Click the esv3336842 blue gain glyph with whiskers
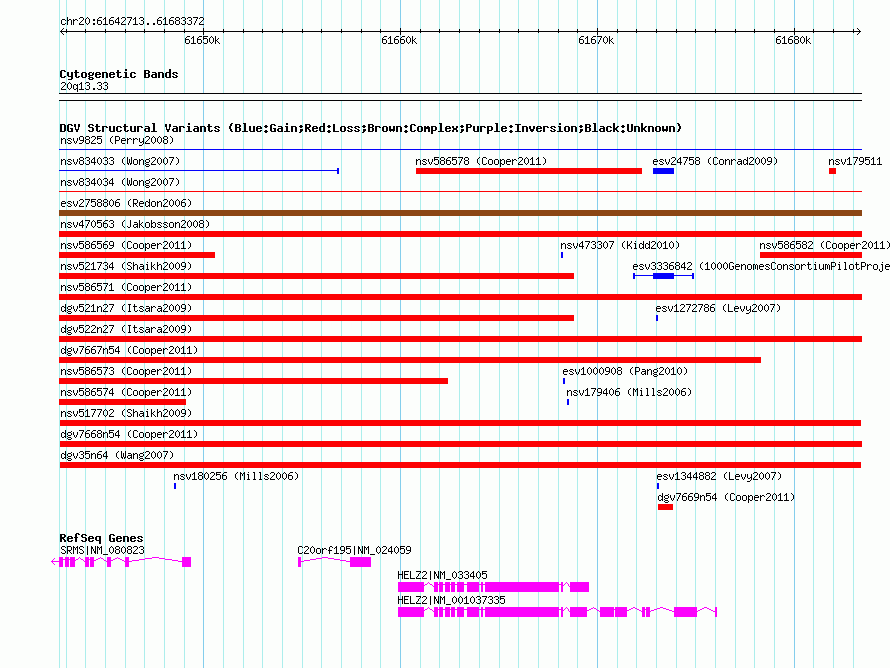This screenshot has height=668, width=890. (x=664, y=276)
